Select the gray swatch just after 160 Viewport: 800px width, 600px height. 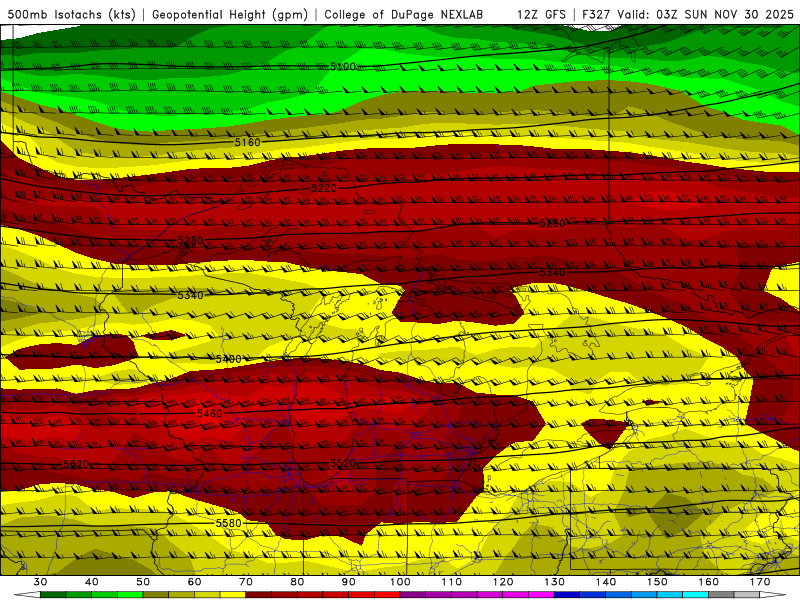[721, 595]
